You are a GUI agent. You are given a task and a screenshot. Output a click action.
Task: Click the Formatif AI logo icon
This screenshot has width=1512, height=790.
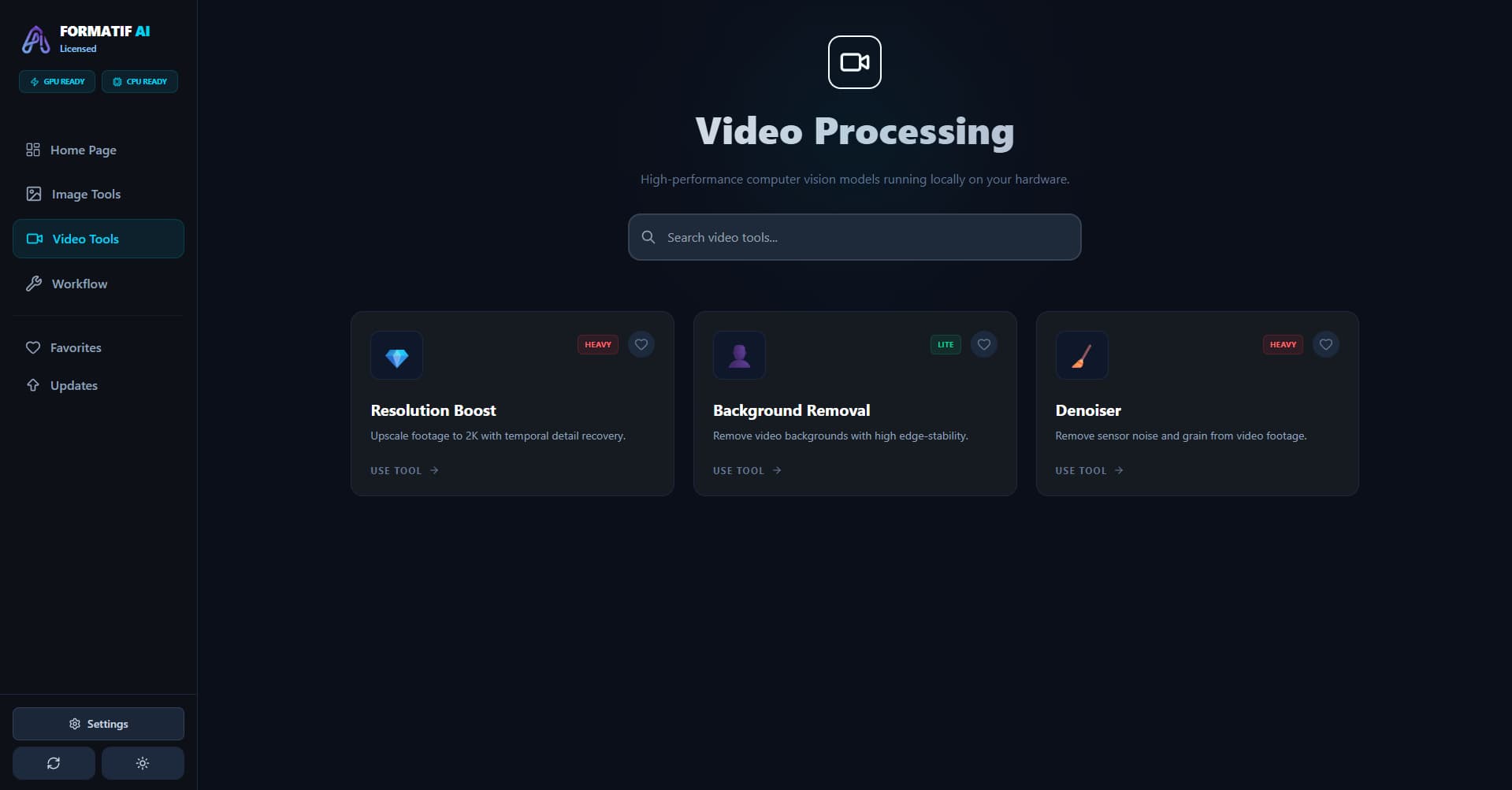click(35, 39)
